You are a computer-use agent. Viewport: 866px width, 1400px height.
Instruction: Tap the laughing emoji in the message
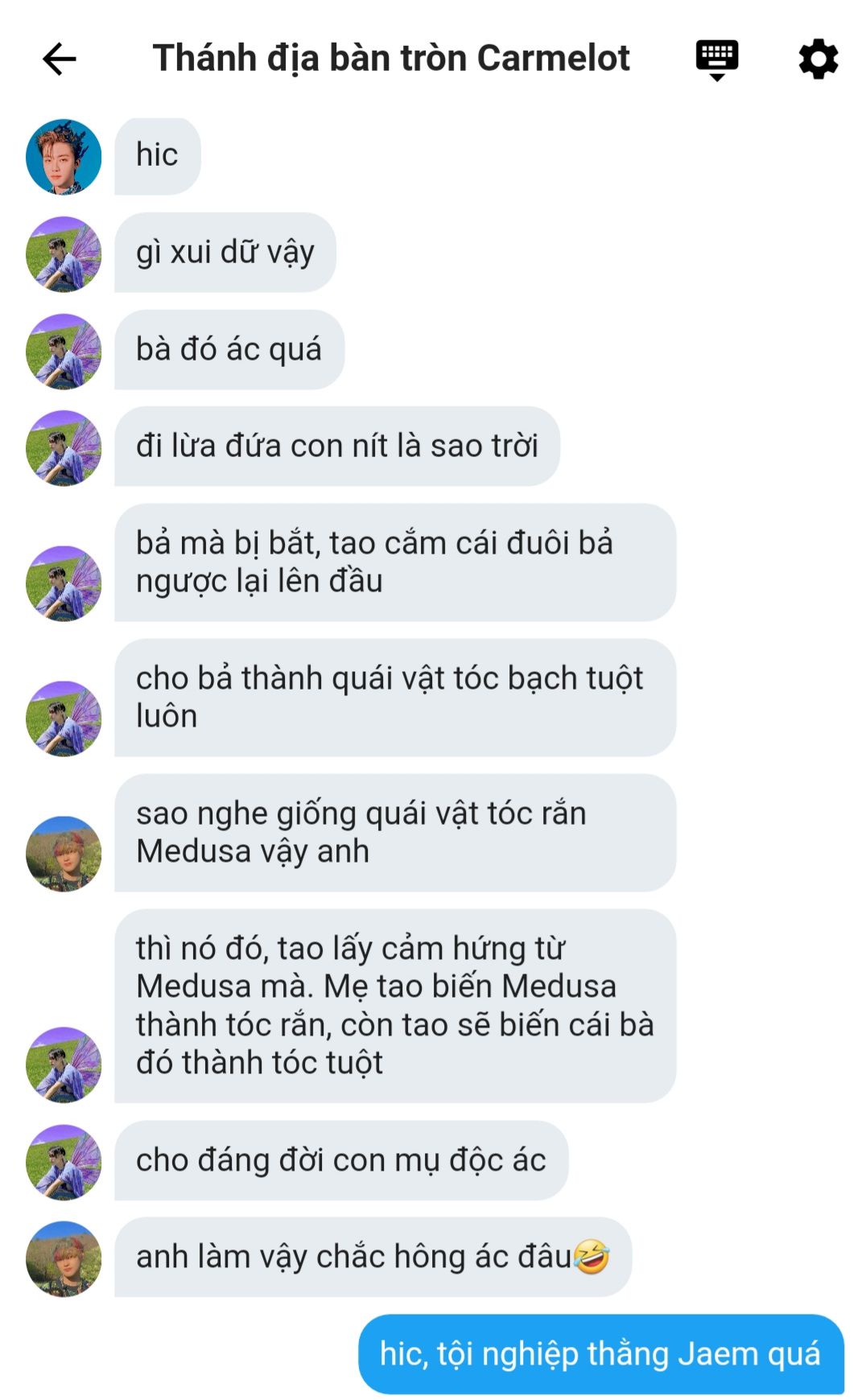pyautogui.click(x=592, y=1257)
